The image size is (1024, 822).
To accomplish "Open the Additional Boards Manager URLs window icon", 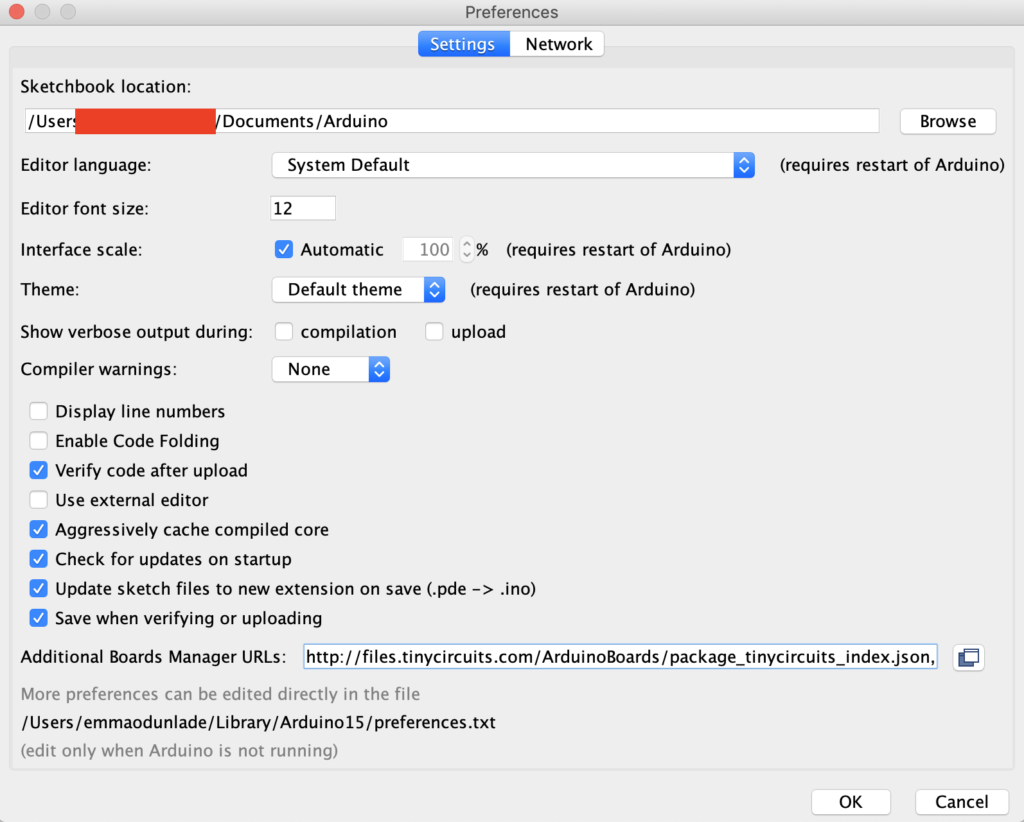I will click(969, 657).
